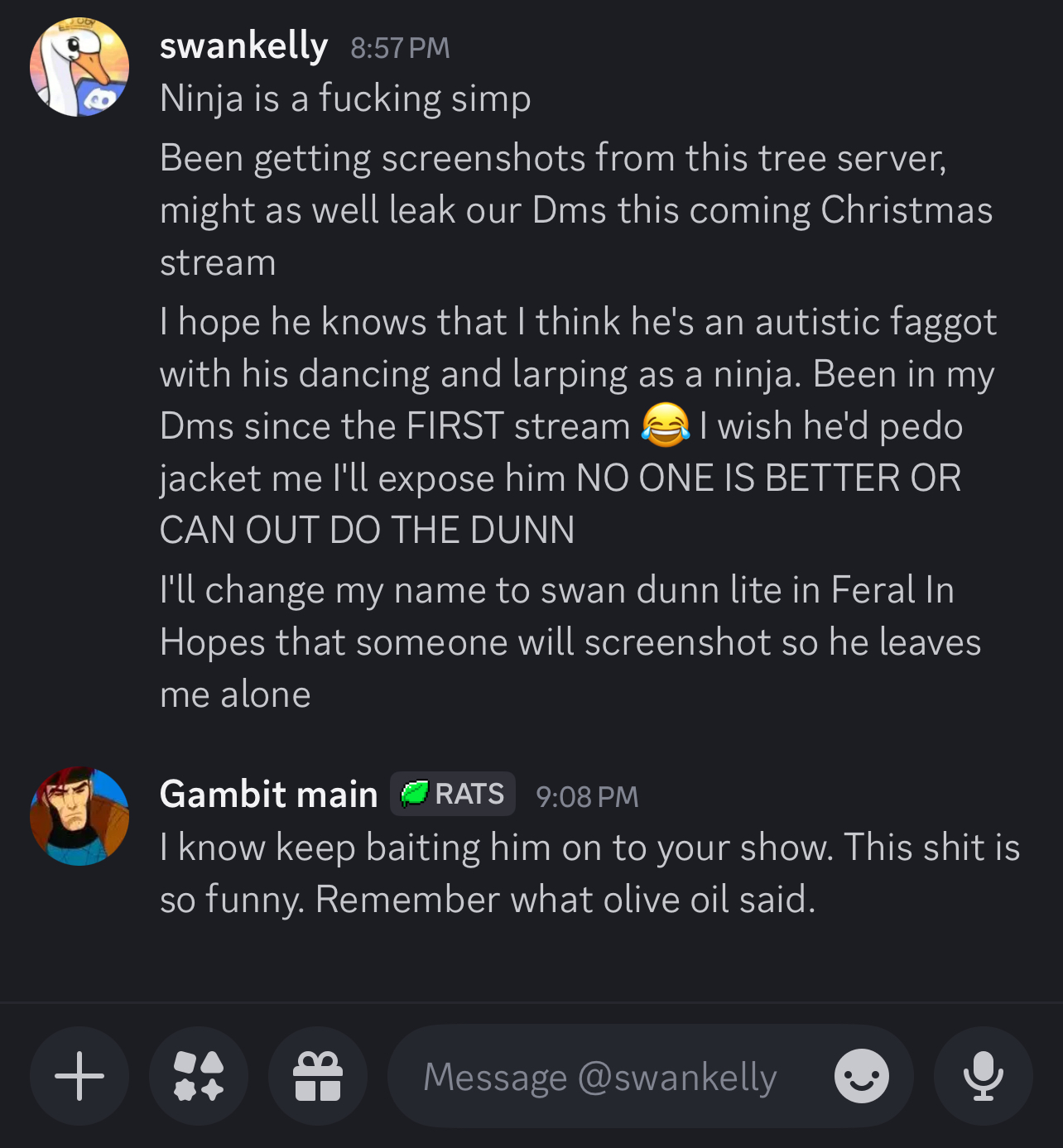1063x1148 pixels.
Task: Tap the laughing crying emoji in message
Action: 666,425
